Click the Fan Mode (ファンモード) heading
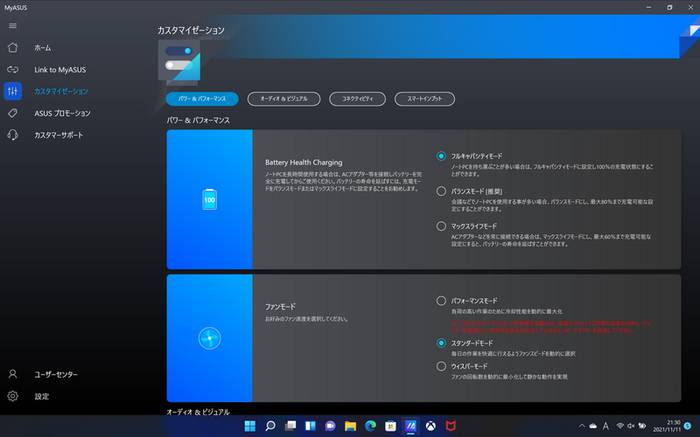Viewport: 700px width, 437px height. click(280, 307)
